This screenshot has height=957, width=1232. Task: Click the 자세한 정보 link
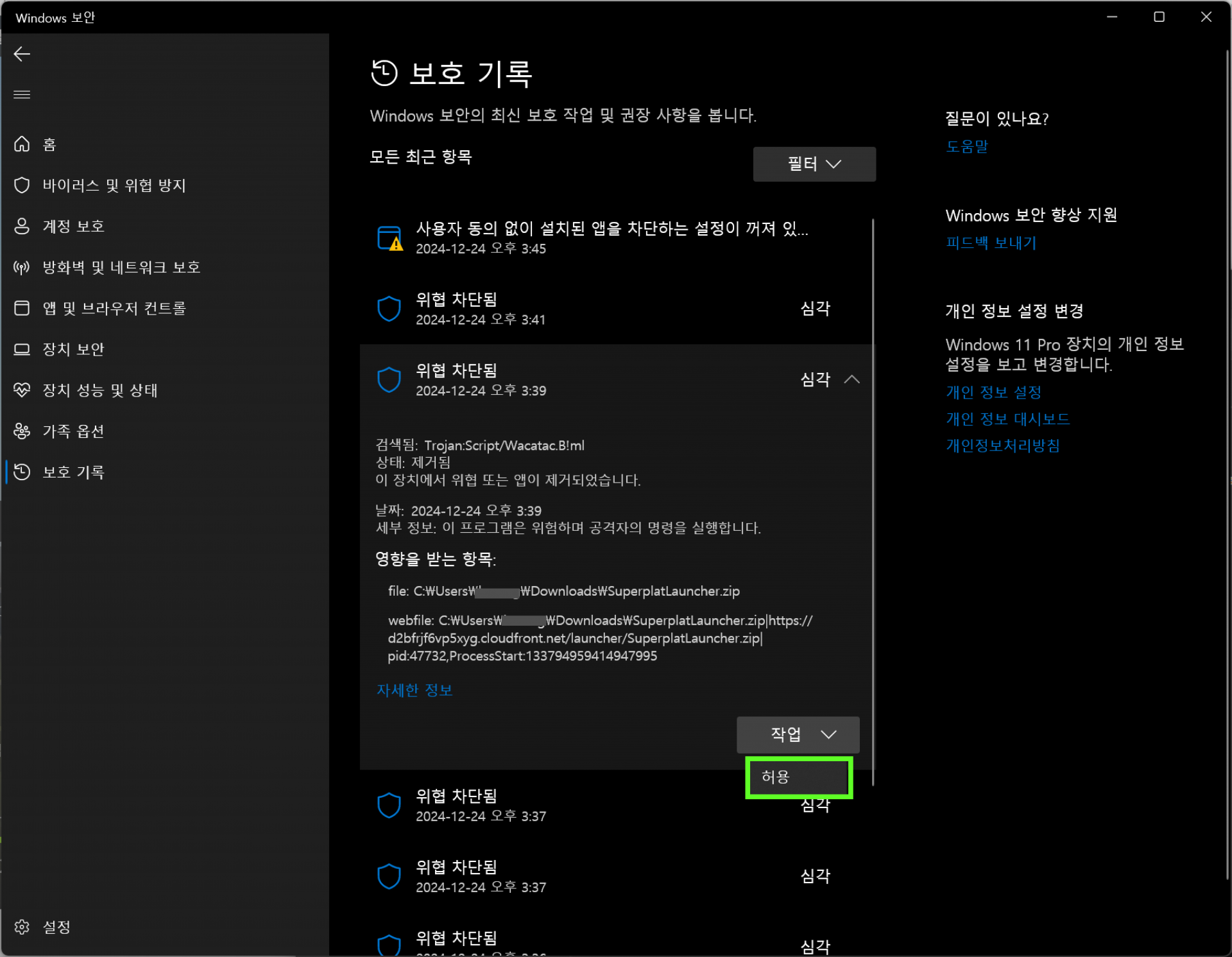click(415, 691)
